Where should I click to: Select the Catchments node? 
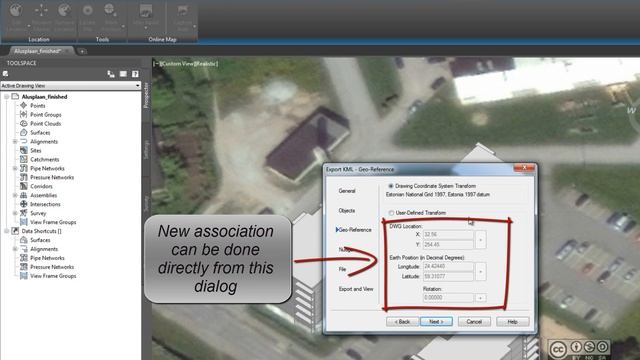(x=44, y=160)
